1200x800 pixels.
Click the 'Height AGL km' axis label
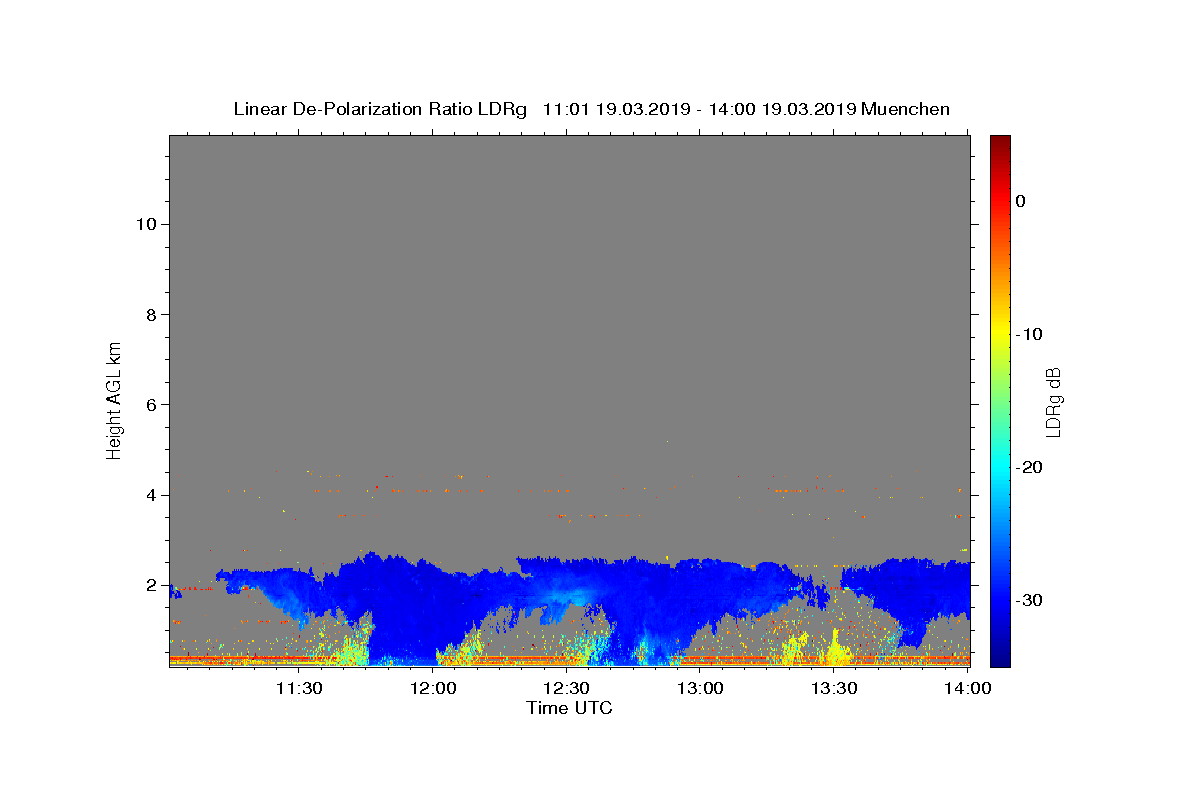(115, 399)
